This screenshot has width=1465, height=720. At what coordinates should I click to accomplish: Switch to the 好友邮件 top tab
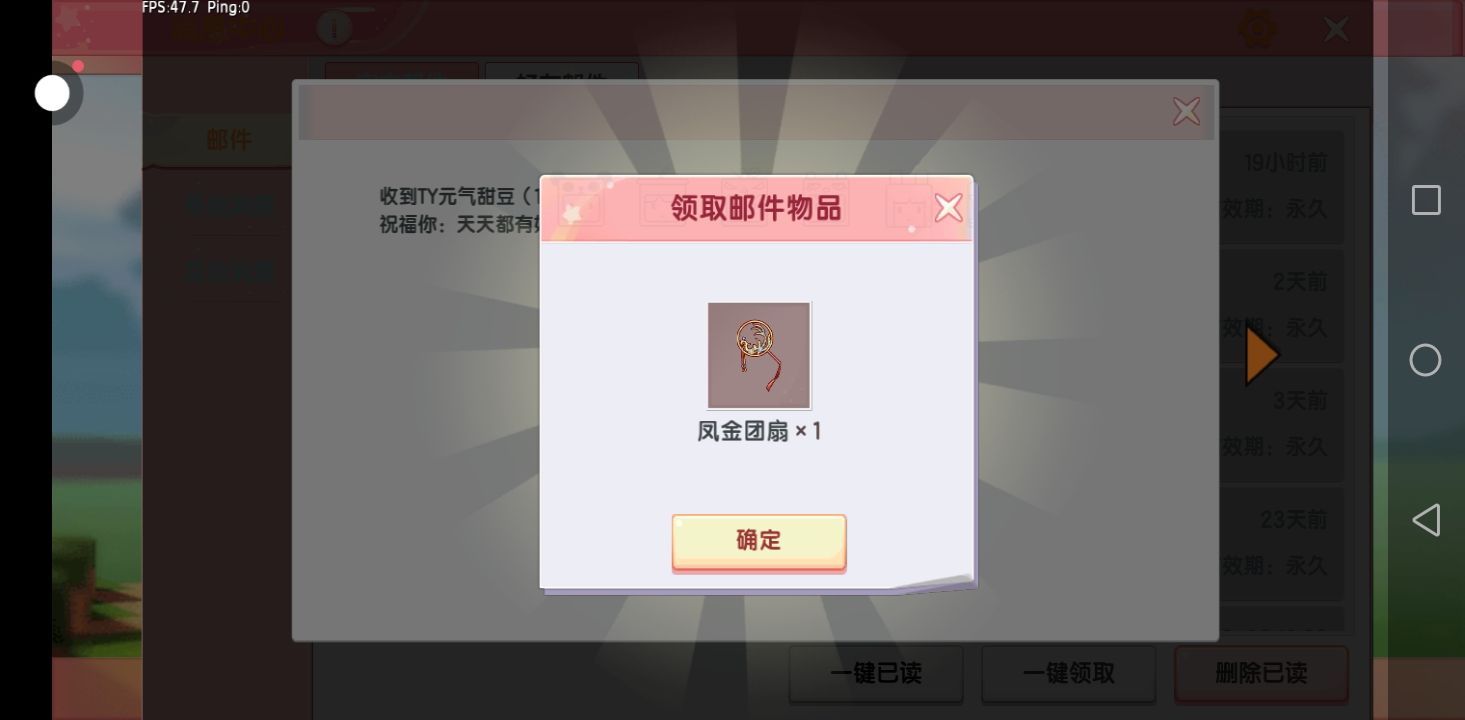[x=561, y=76]
